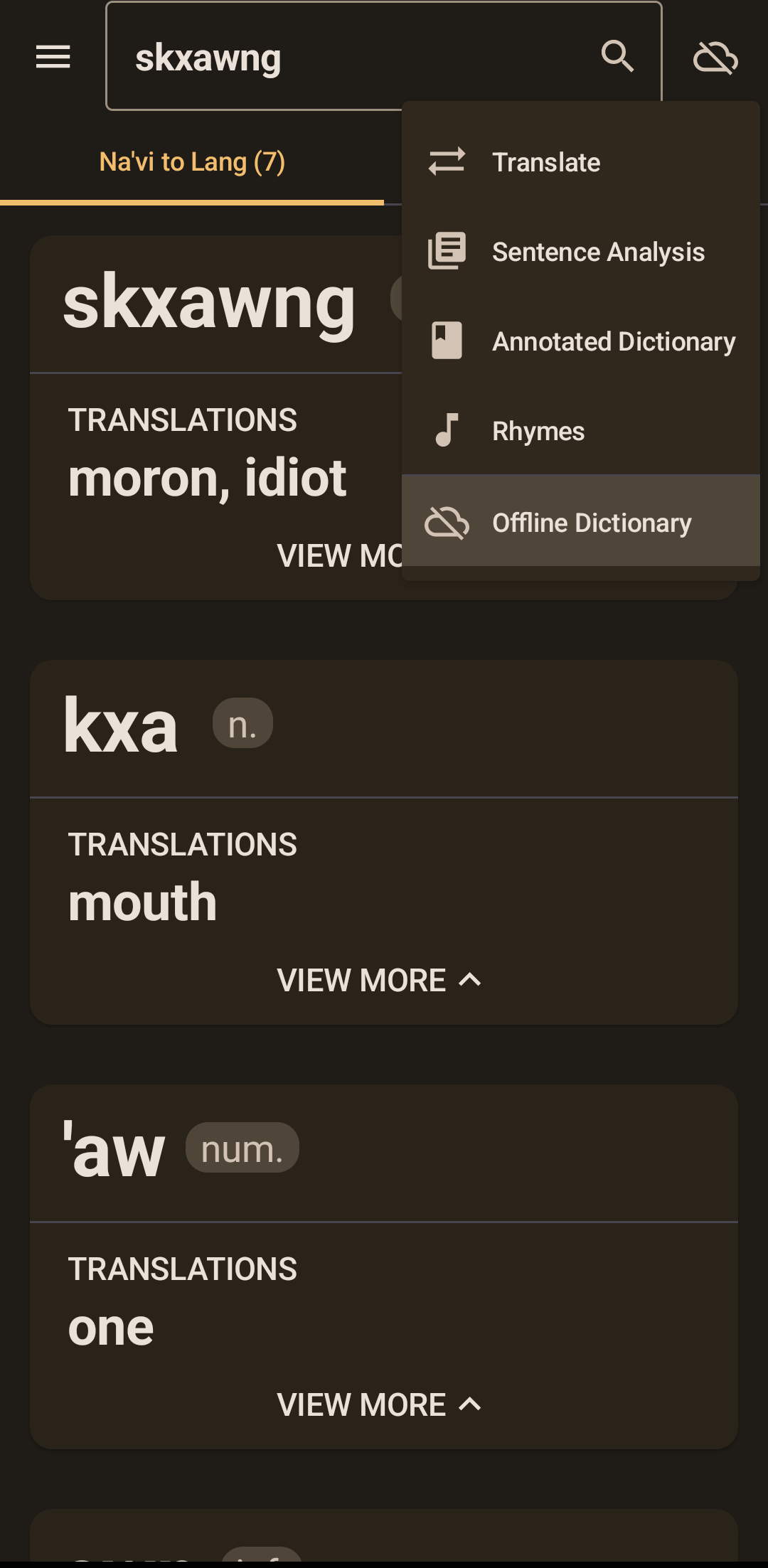
Task: Tap the num. badge on the 'aw entry
Action: tap(242, 1146)
